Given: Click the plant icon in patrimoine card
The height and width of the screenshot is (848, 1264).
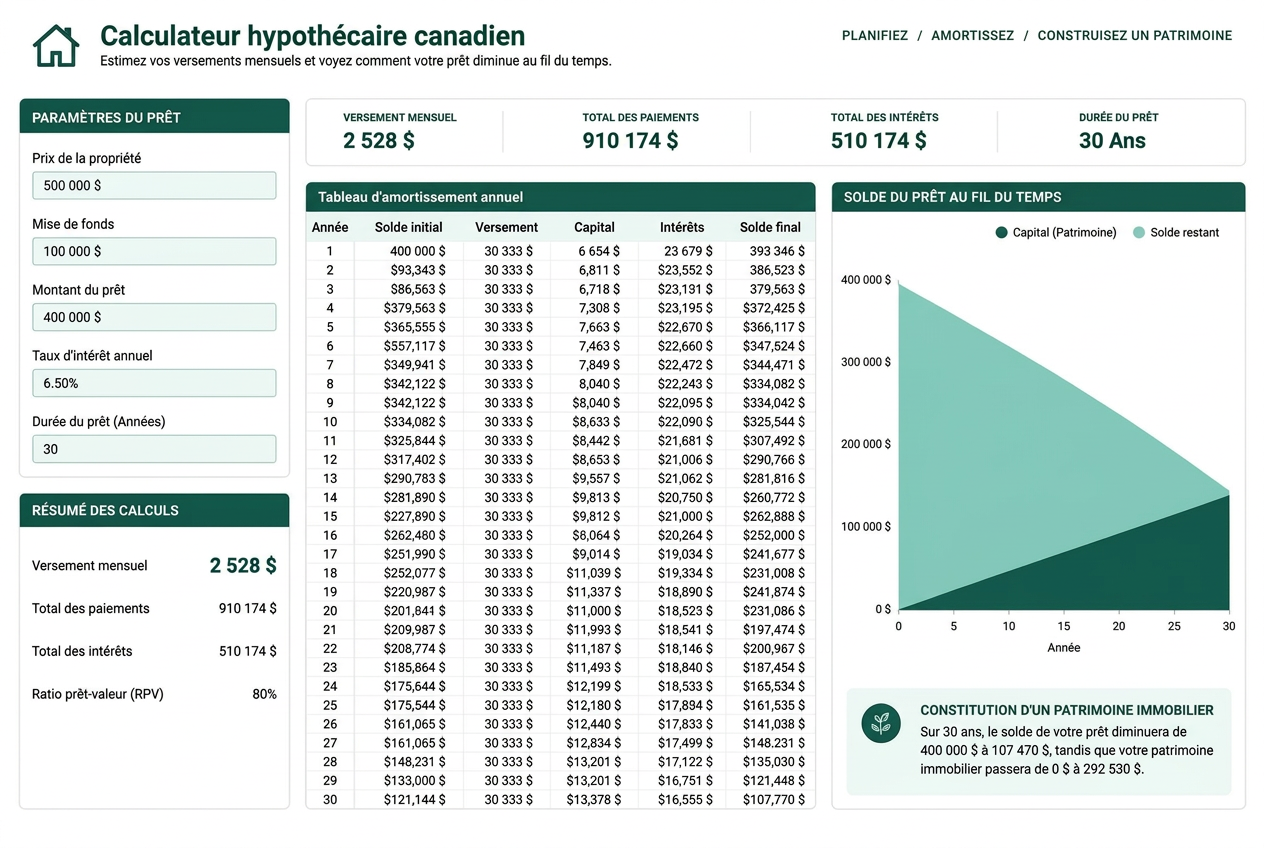Looking at the screenshot, I should pyautogui.click(x=881, y=723).
